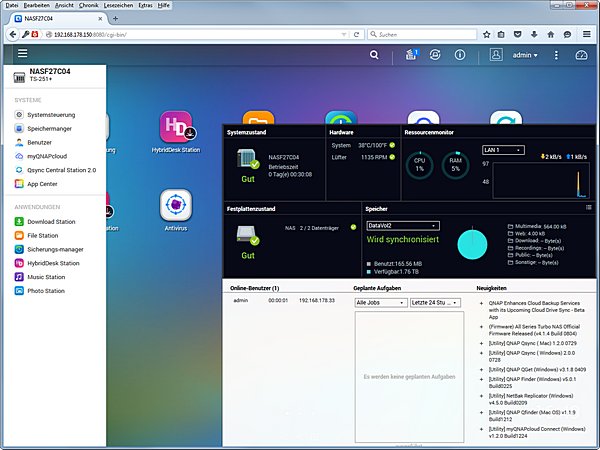Launch HybridDesk Station desktop icon

pyautogui.click(x=176, y=127)
